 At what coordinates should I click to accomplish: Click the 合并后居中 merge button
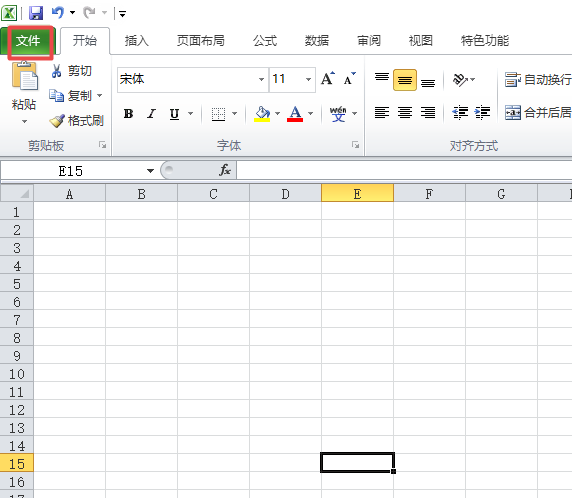[538, 112]
